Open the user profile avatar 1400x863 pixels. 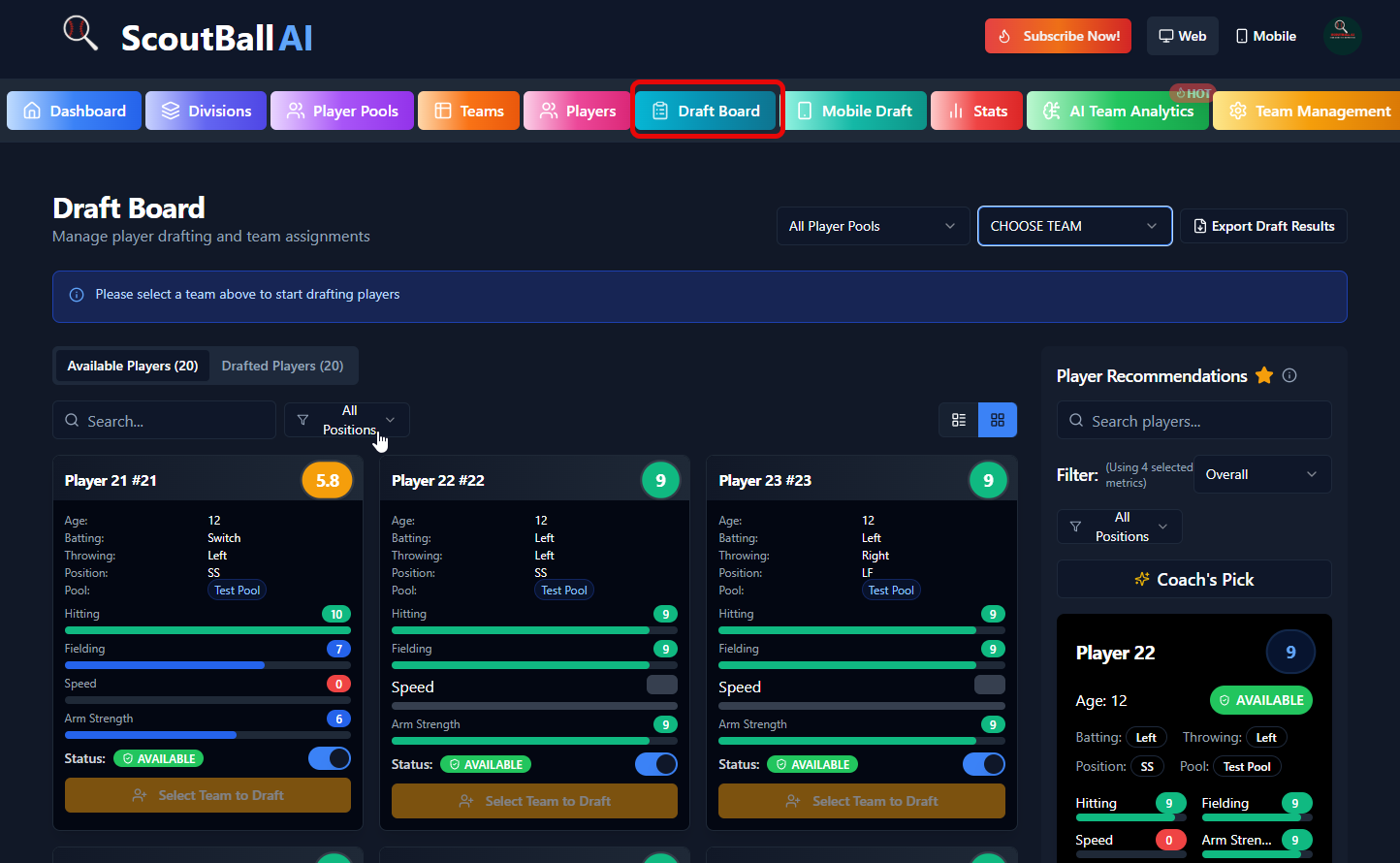1343,36
